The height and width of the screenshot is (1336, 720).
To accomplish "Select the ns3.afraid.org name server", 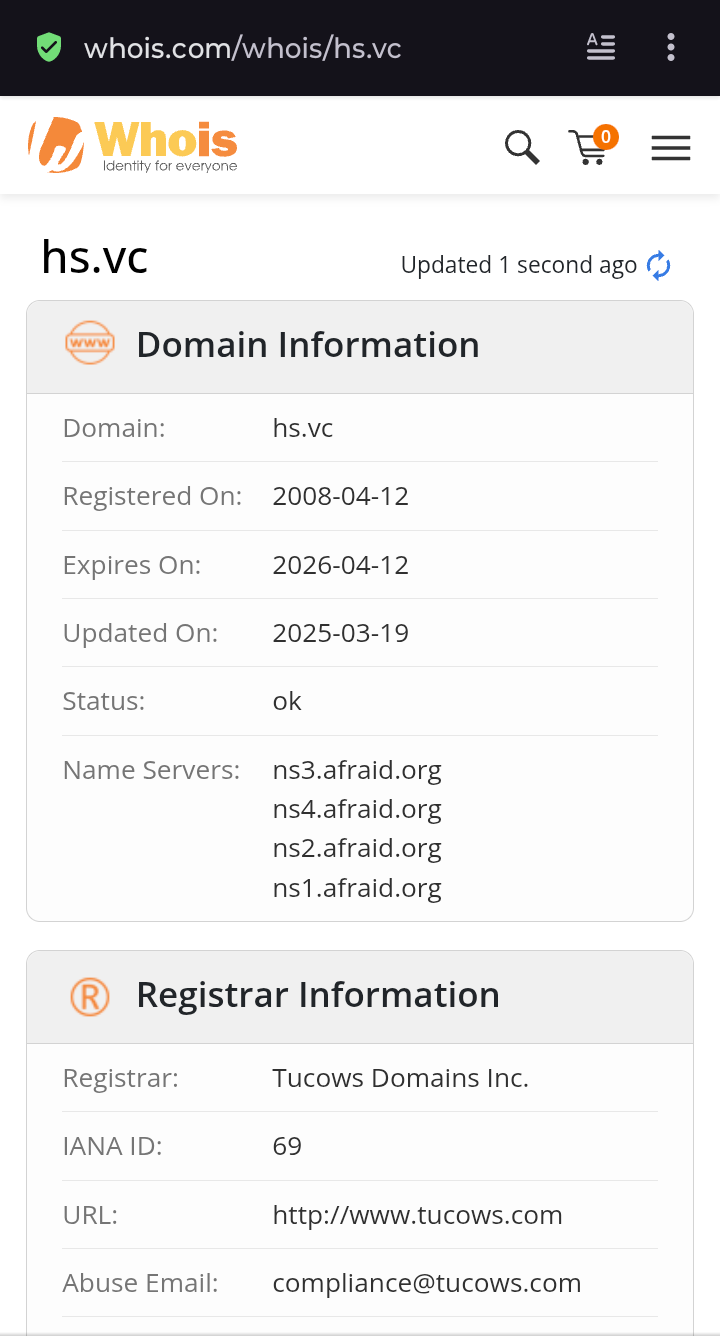I will click(357, 770).
